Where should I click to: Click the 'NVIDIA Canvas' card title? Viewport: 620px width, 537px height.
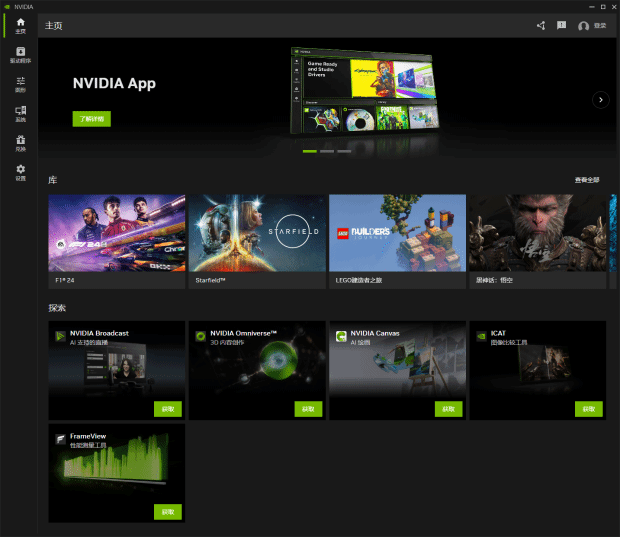pyautogui.click(x=375, y=333)
